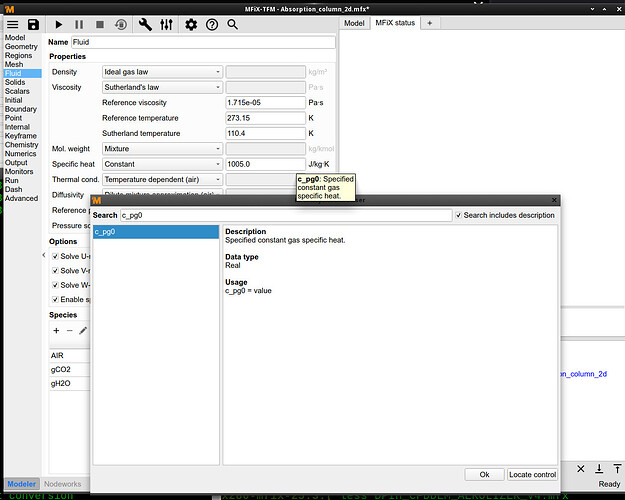Click the Ok button in search dialog
This screenshot has height=500, width=625.
484,474
